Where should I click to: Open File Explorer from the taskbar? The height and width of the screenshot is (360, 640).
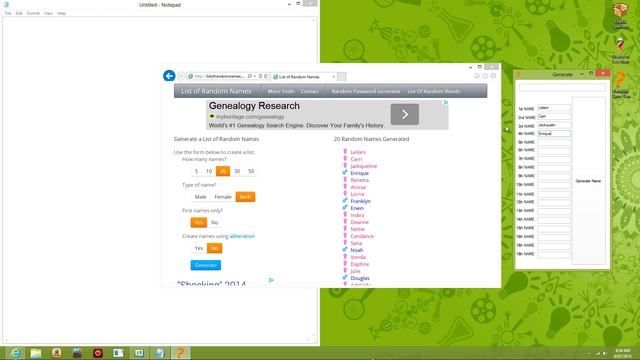pos(36,353)
